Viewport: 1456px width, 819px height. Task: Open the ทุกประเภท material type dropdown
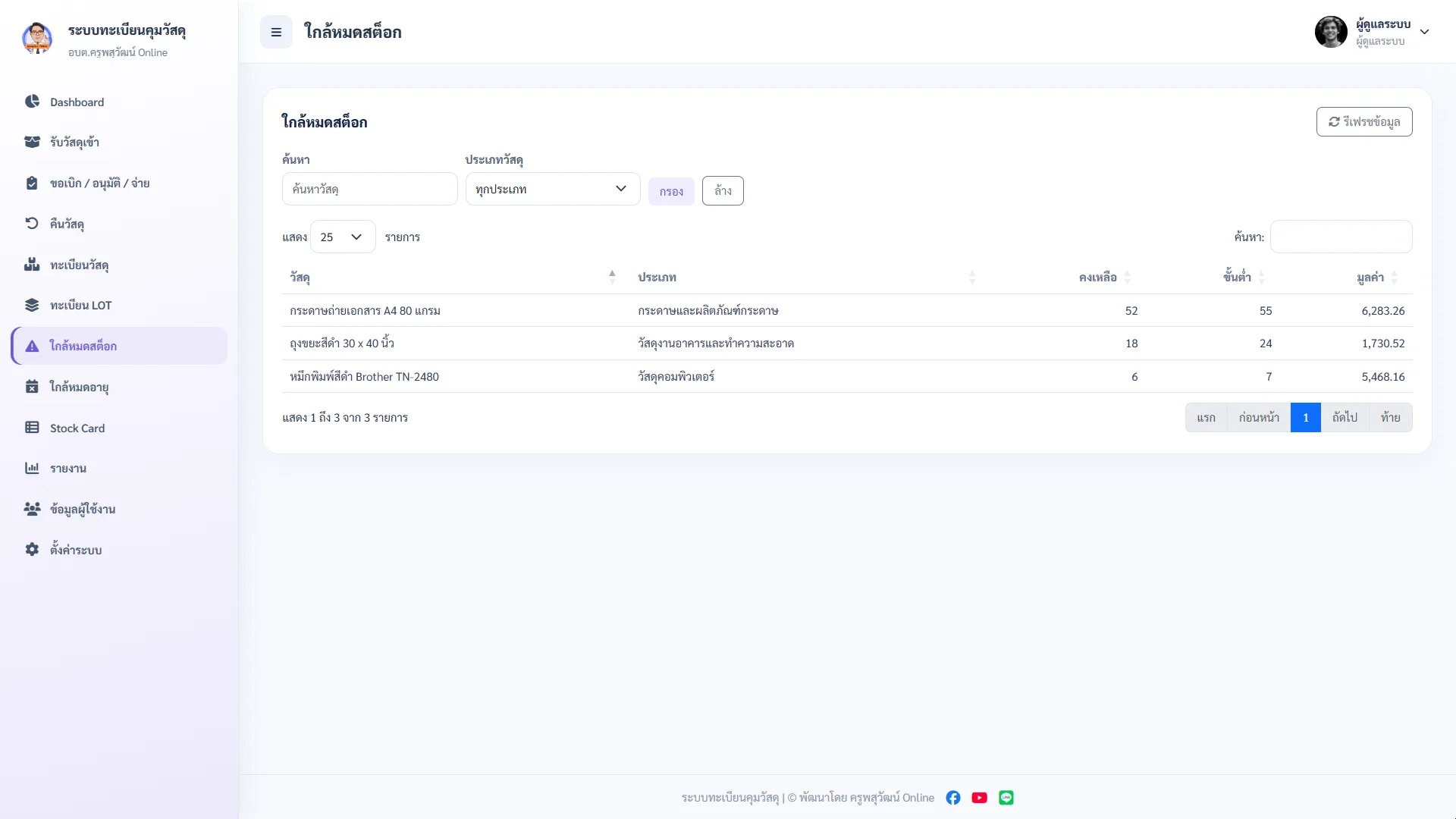pyautogui.click(x=553, y=189)
